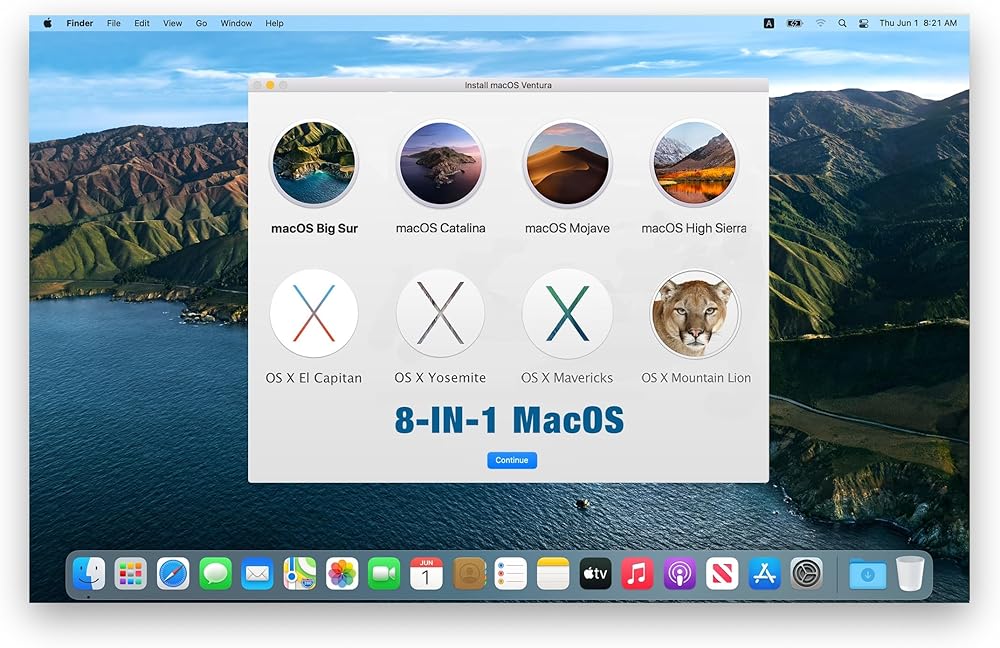
Task: Select the OS X Yosemite X icon
Action: point(441,313)
